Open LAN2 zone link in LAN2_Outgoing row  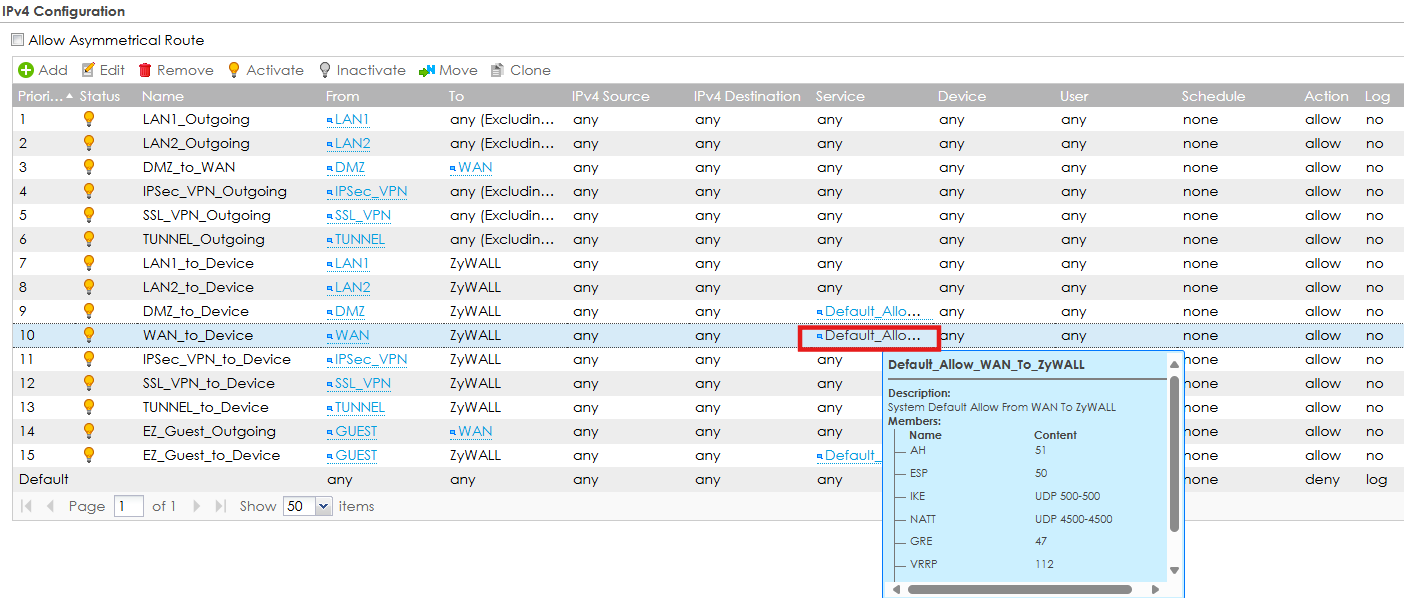(x=349, y=143)
